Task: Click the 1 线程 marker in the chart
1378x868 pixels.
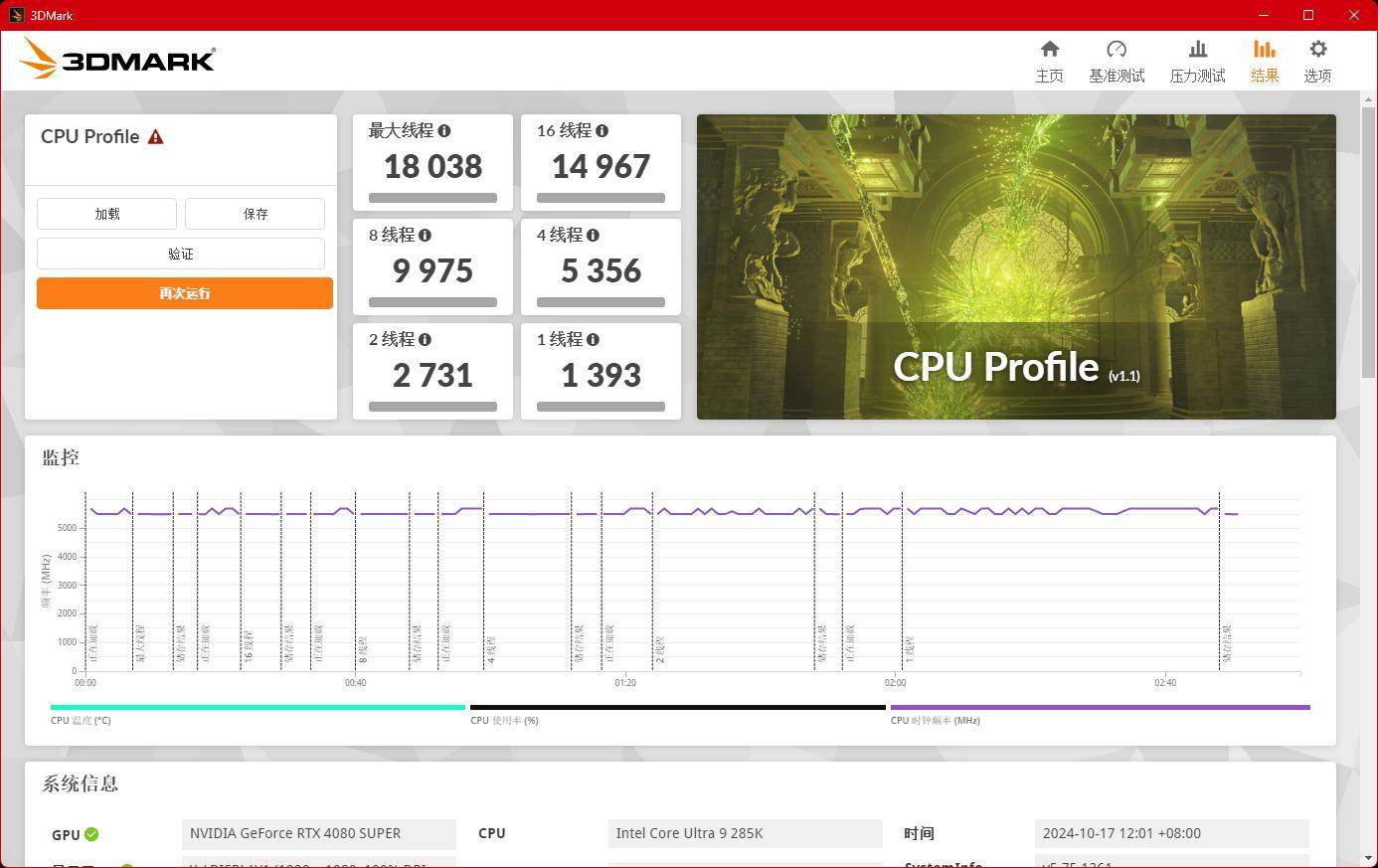Action: click(910, 649)
